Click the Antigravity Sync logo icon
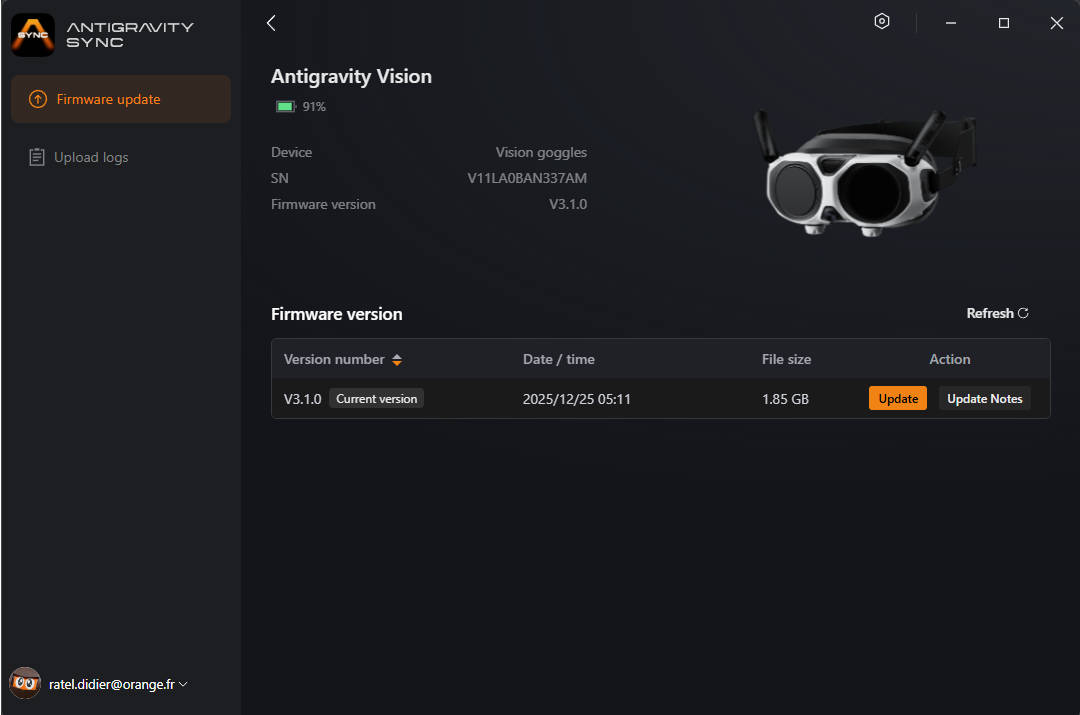The image size is (1080, 715). [32, 34]
